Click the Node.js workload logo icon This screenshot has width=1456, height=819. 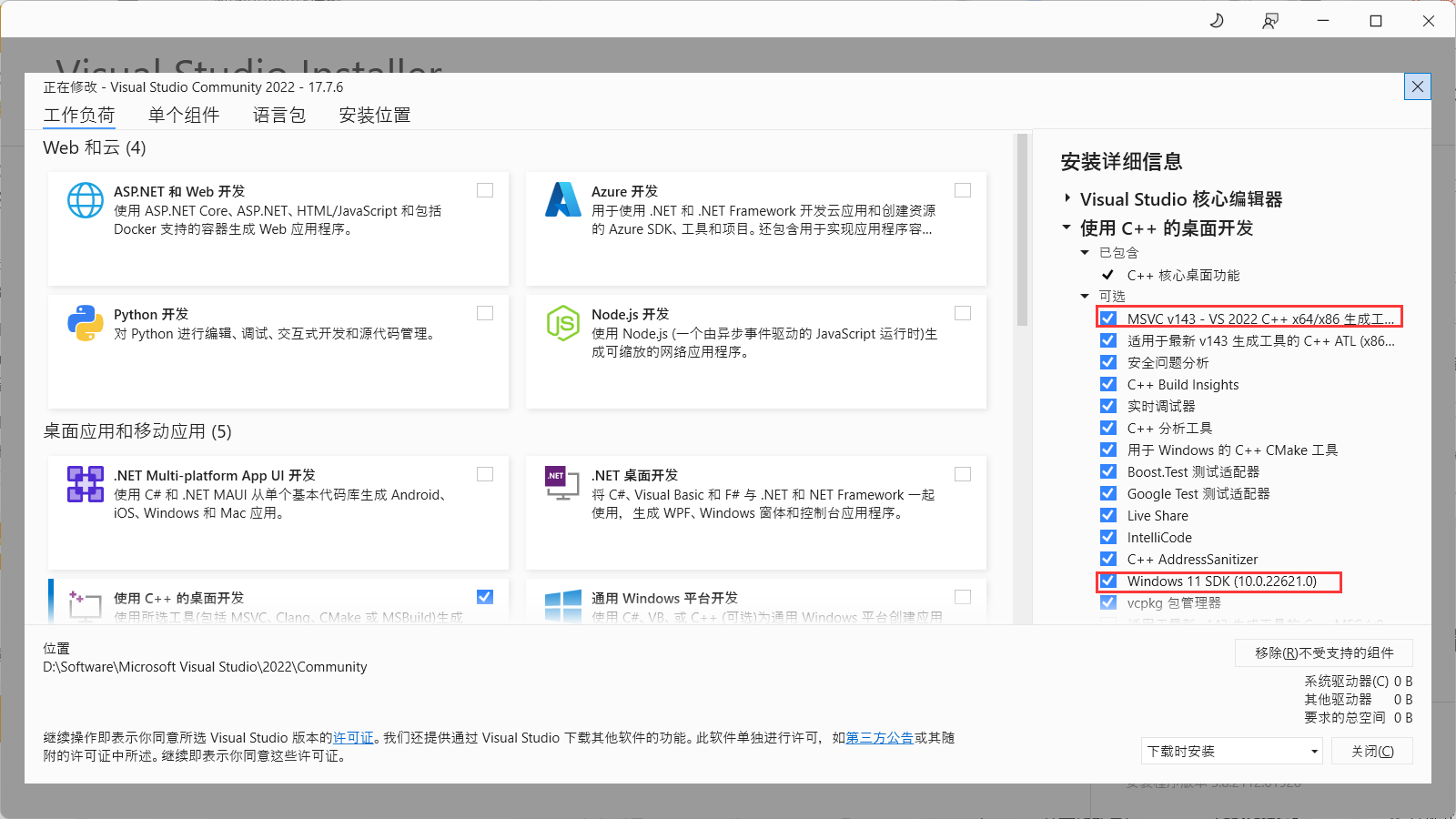(x=563, y=323)
